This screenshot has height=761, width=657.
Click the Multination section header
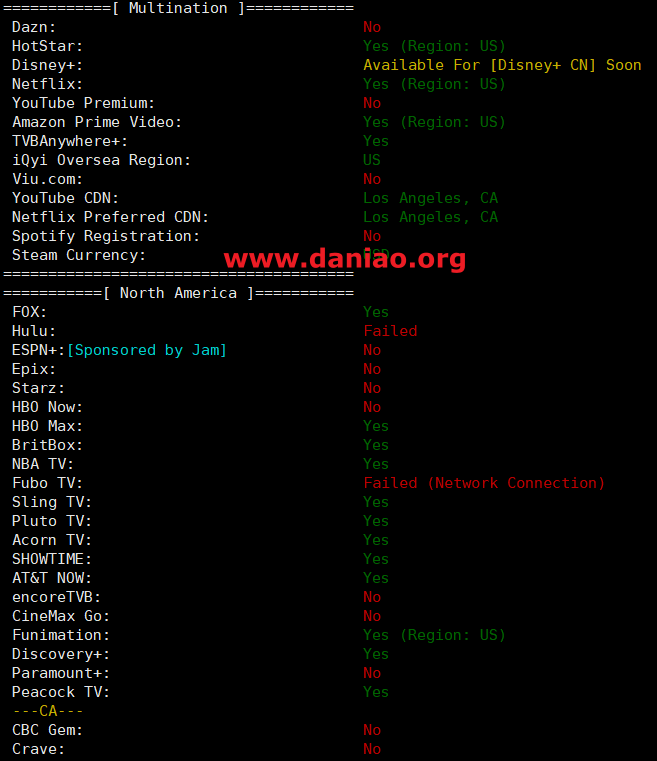coord(179,8)
